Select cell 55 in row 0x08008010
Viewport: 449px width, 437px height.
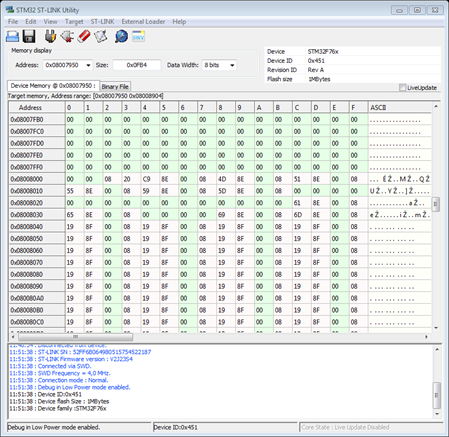click(x=74, y=191)
